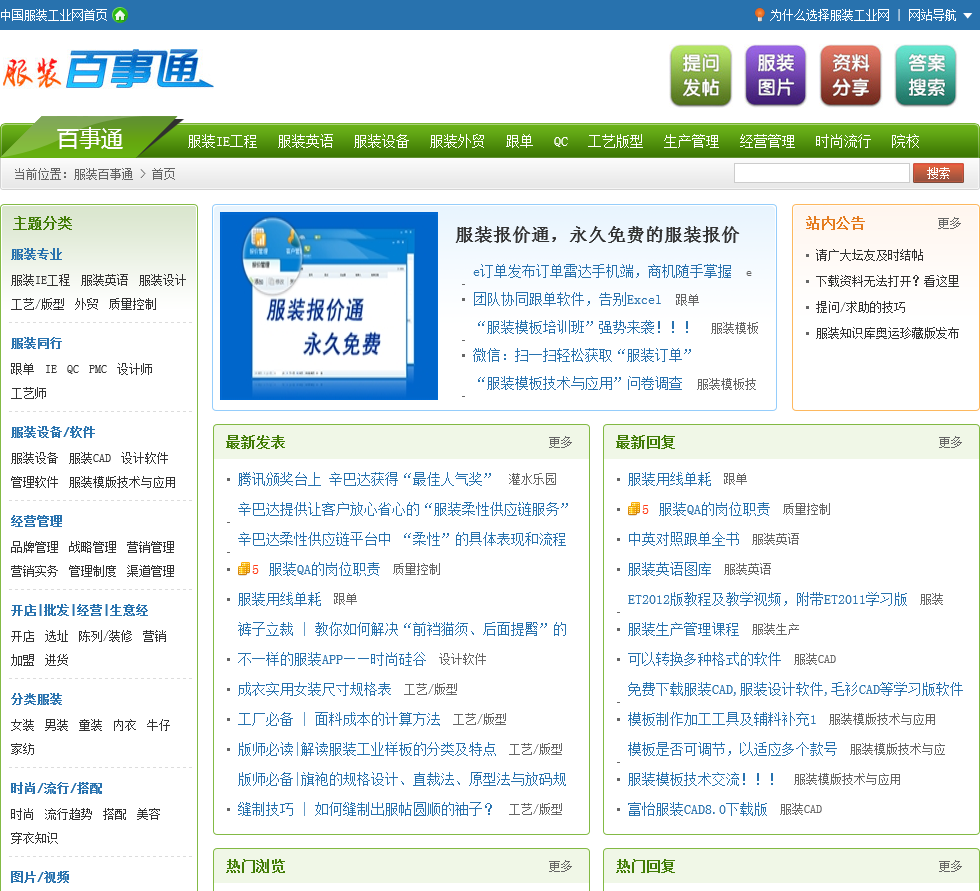The width and height of the screenshot is (980, 891).
Task: Open reply 服装生产管理课程
Action: click(x=683, y=629)
